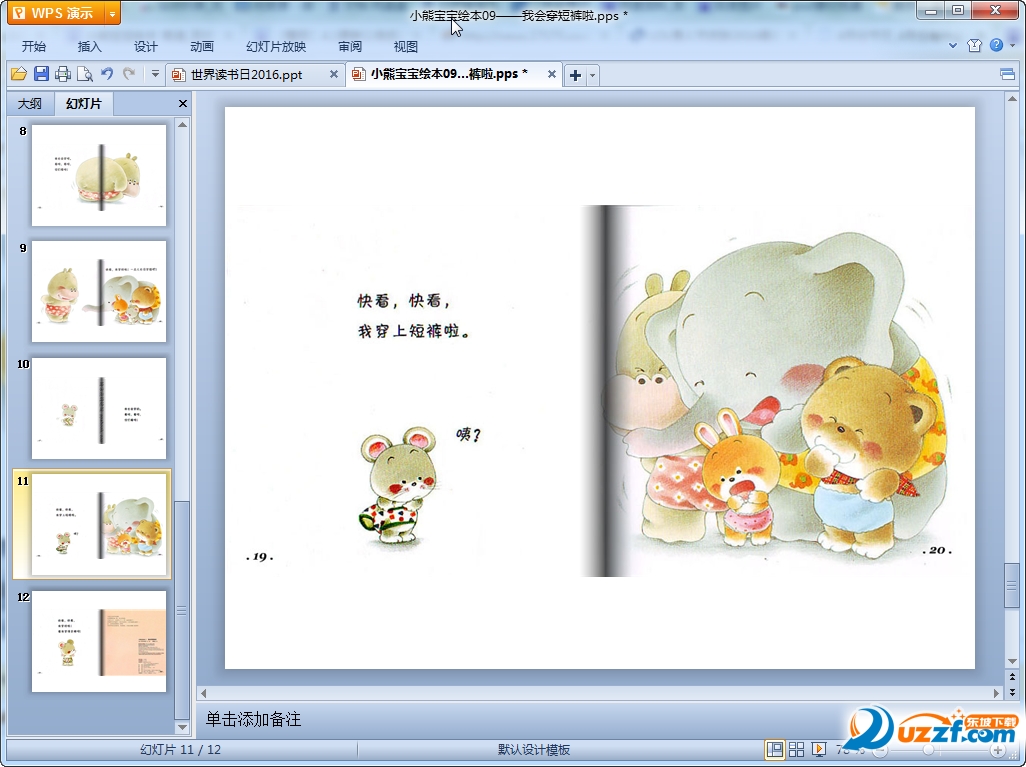Select slide 11 thumbnail
Image resolution: width=1026 pixels, height=767 pixels.
[99, 524]
